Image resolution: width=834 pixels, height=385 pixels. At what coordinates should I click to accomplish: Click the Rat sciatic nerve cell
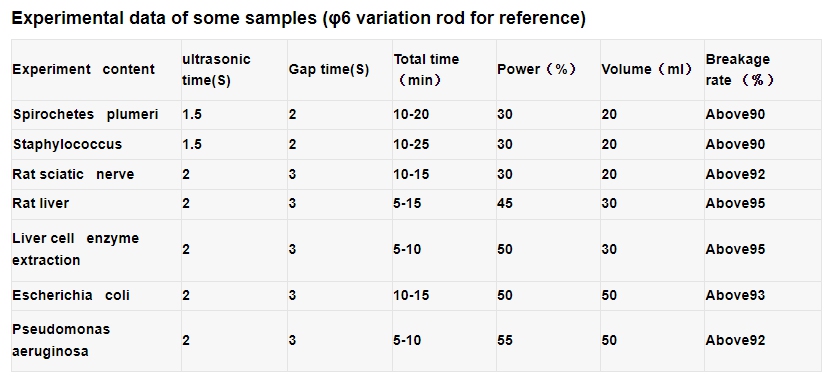point(73,174)
